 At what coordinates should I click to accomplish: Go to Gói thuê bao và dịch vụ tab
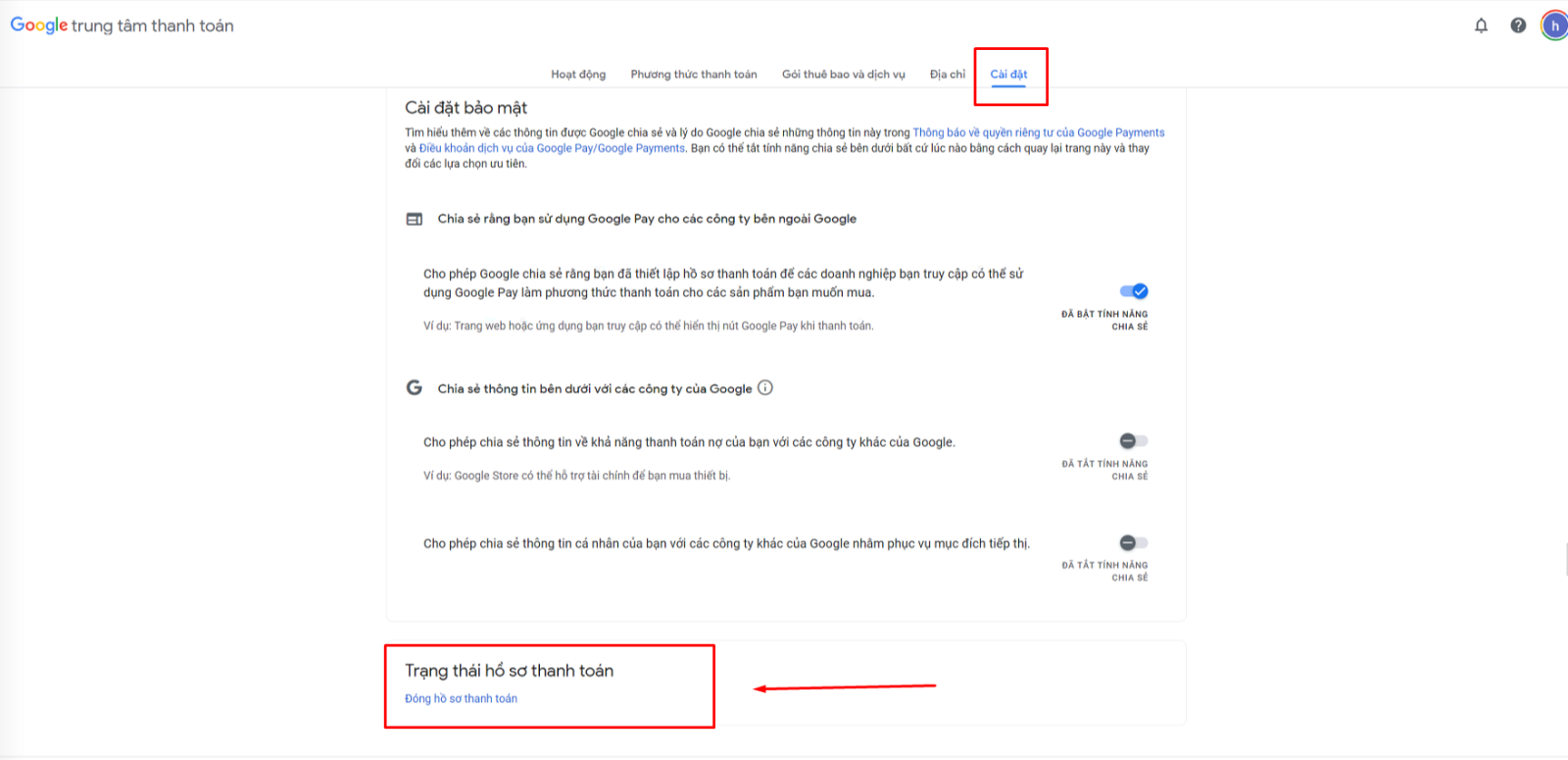[844, 75]
